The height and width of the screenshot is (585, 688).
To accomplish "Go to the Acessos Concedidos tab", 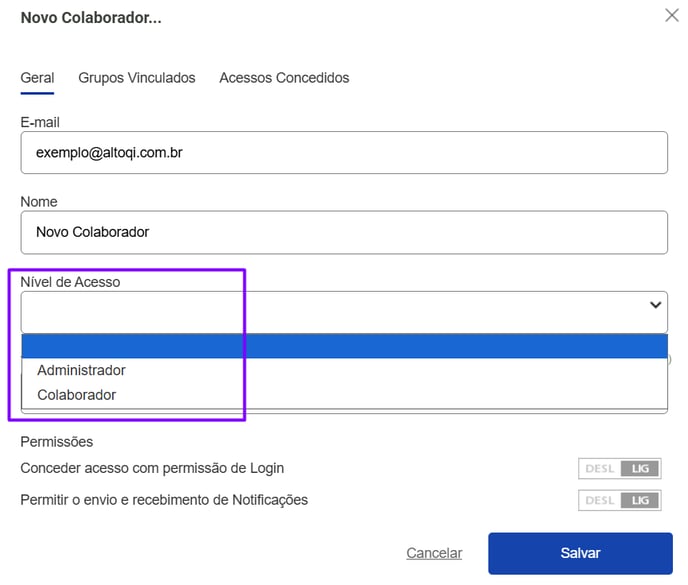I will pos(284,78).
